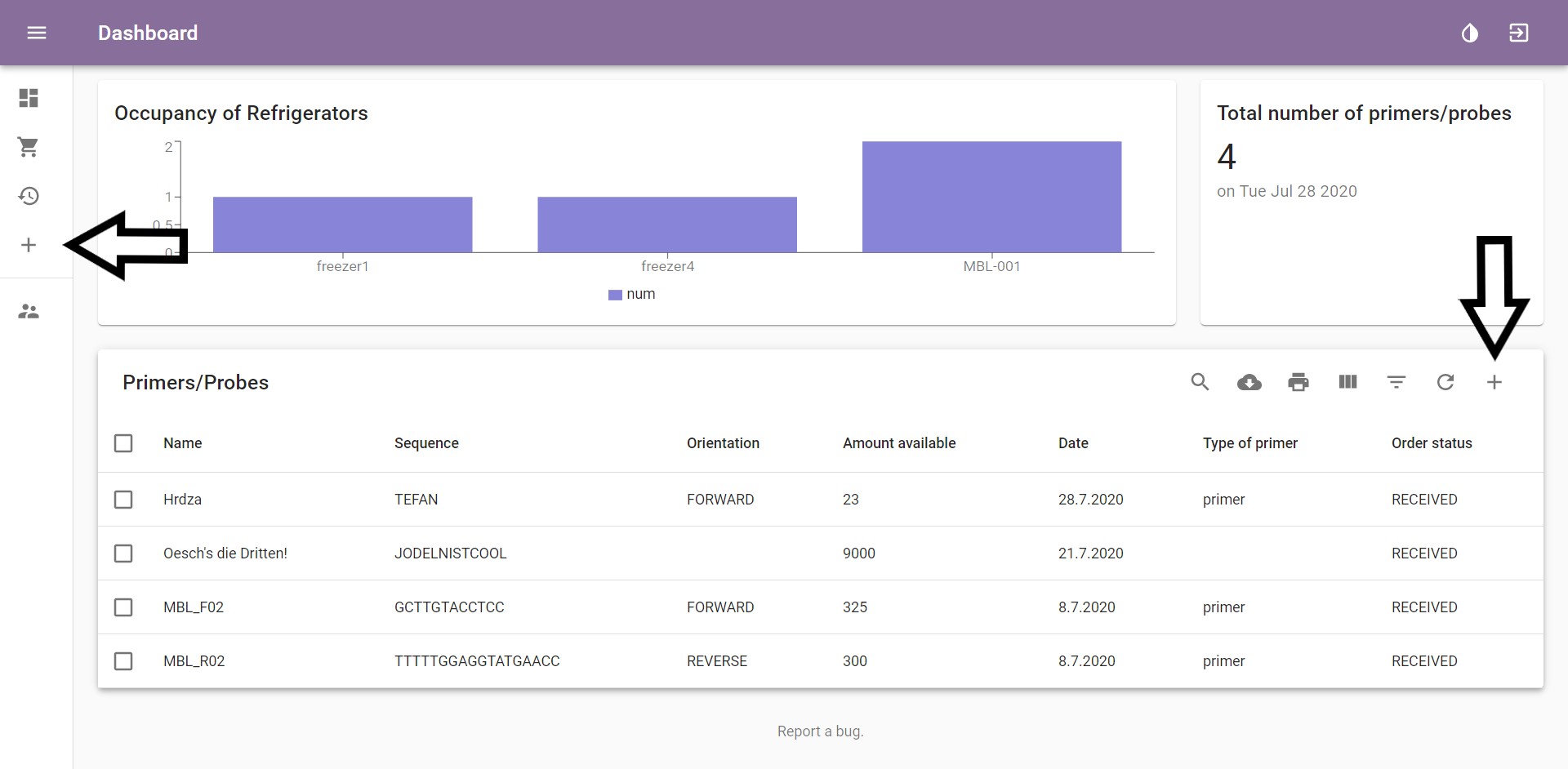Print the Primers/Probes table
Viewport: 1568px width, 769px height.
tap(1298, 382)
